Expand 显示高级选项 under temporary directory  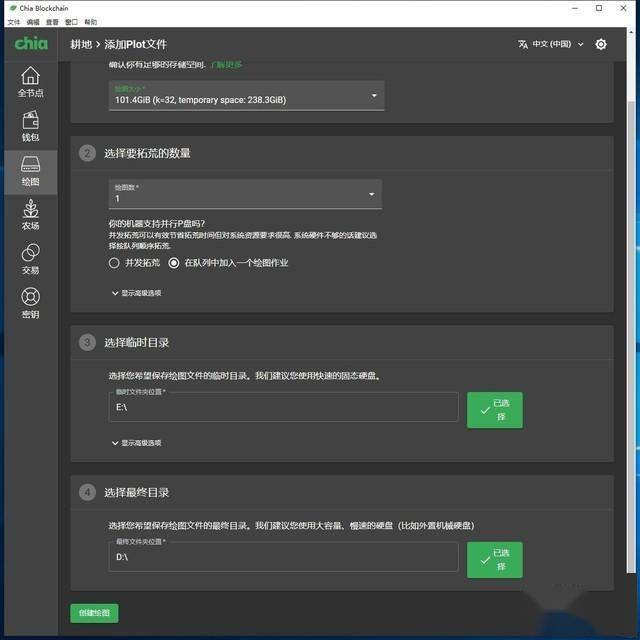pyautogui.click(x=137, y=443)
